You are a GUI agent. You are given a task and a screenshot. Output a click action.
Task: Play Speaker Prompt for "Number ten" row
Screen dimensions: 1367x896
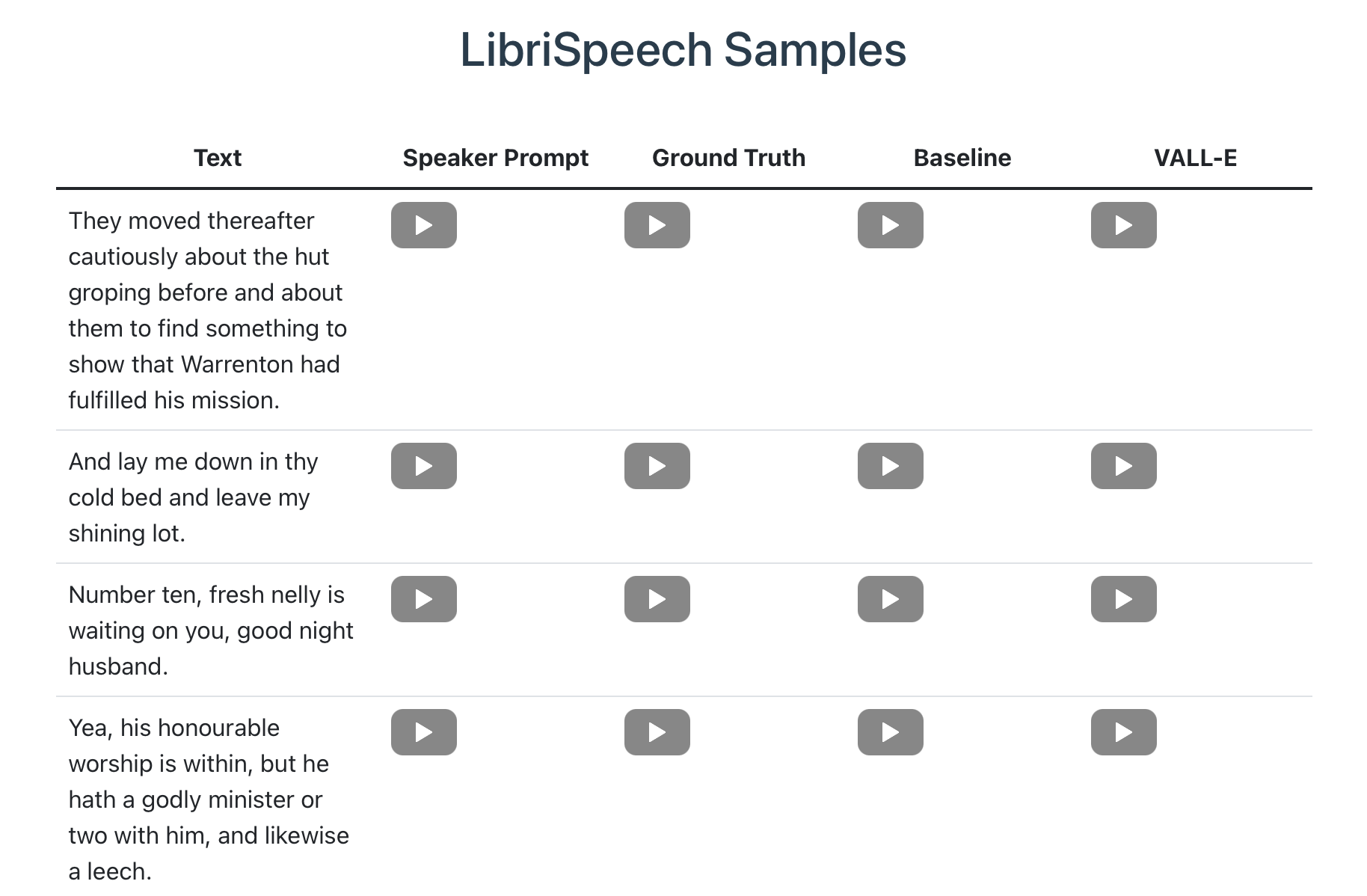click(423, 599)
